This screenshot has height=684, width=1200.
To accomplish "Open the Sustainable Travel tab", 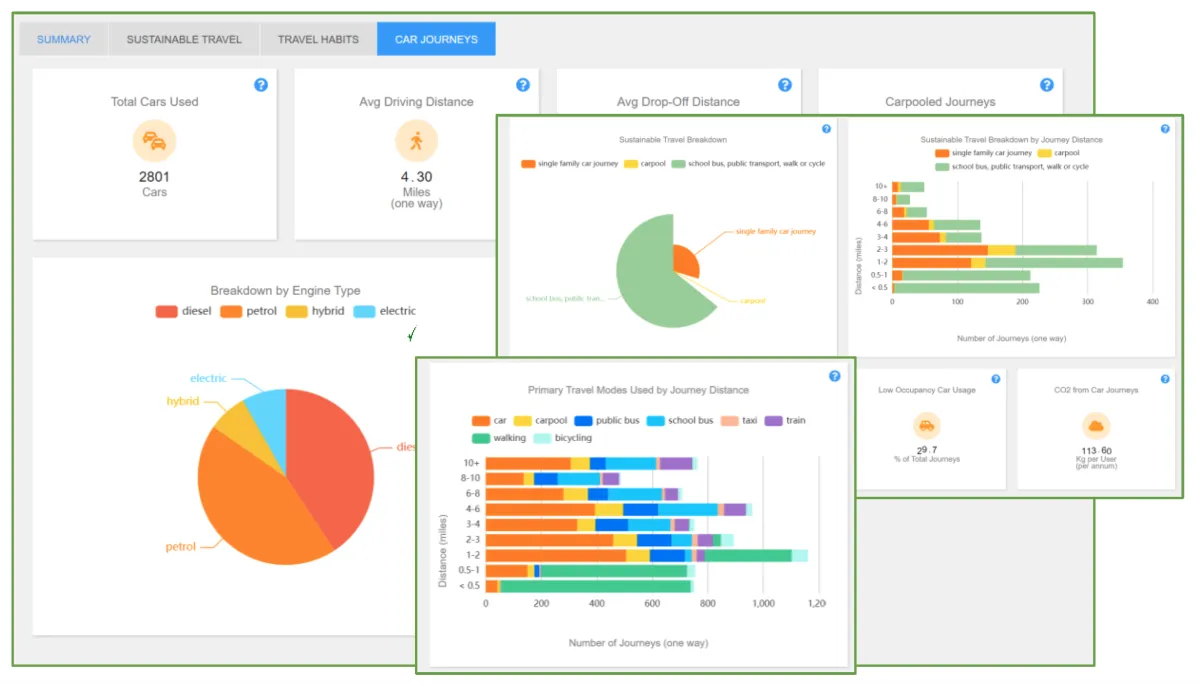I will (184, 39).
